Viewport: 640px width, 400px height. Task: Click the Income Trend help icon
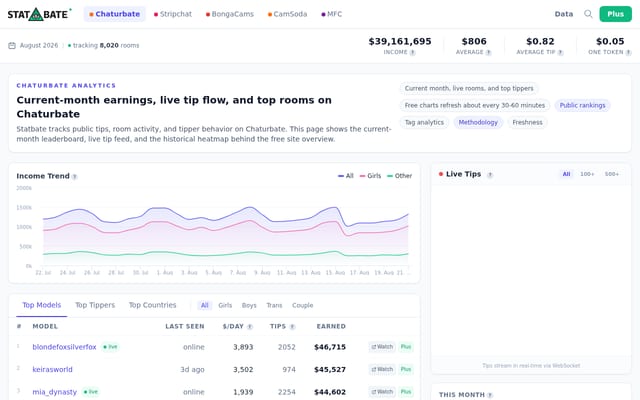74,177
